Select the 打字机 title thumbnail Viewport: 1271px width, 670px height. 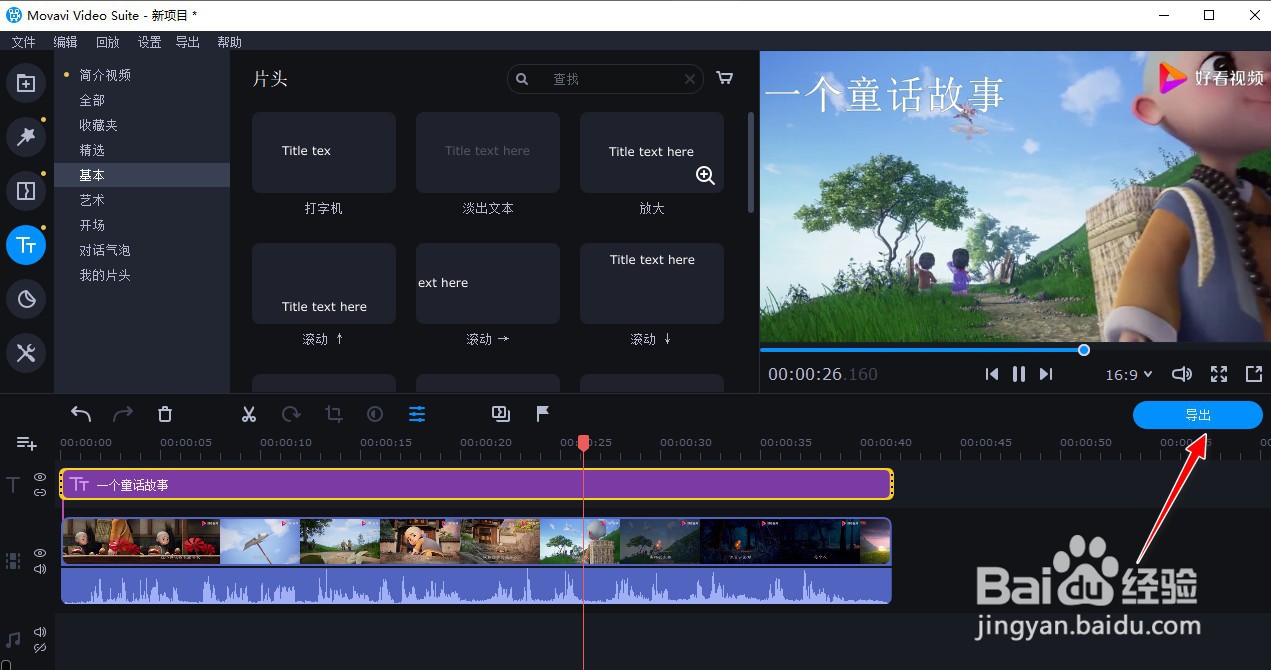(x=324, y=152)
